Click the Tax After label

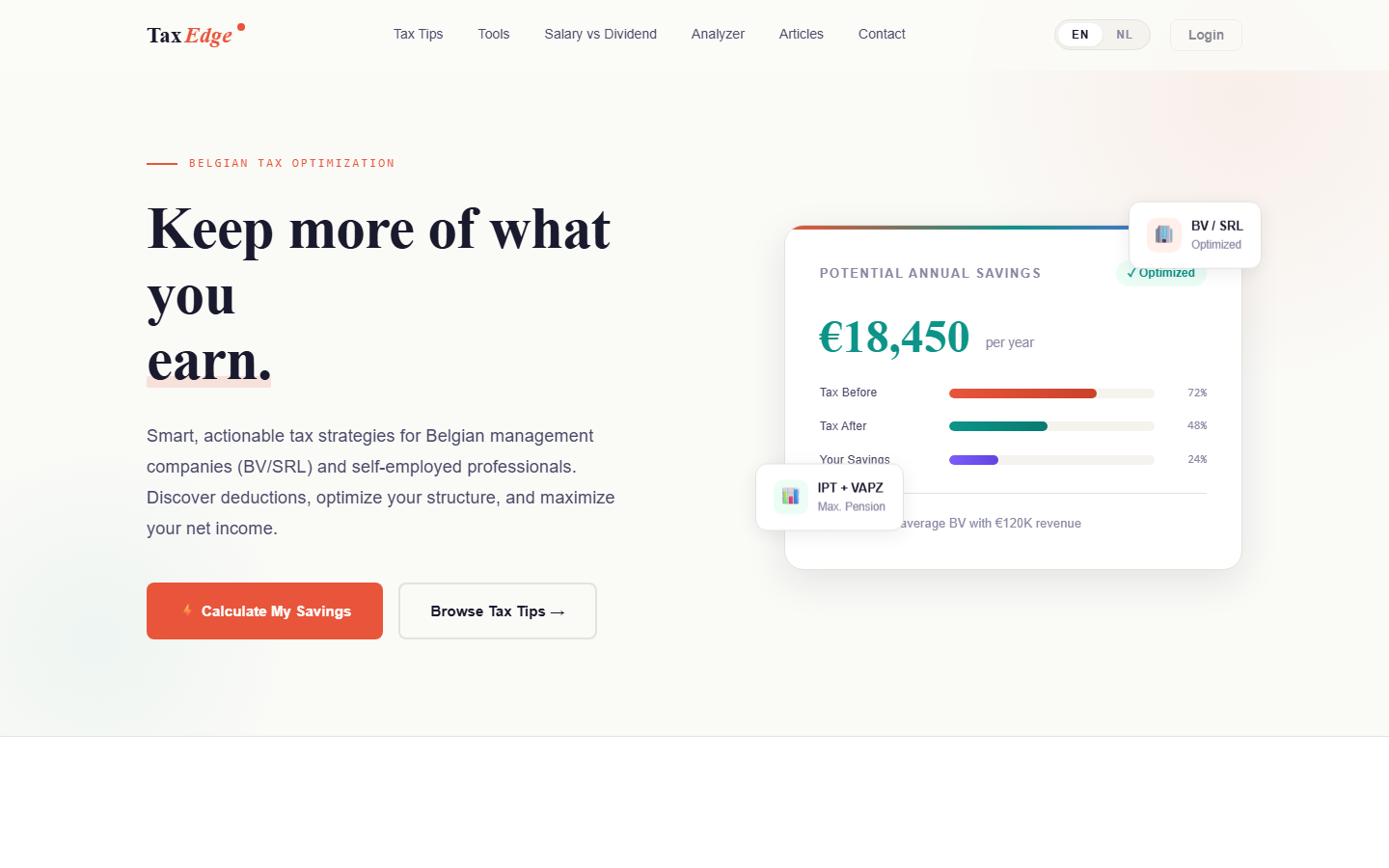[843, 426]
